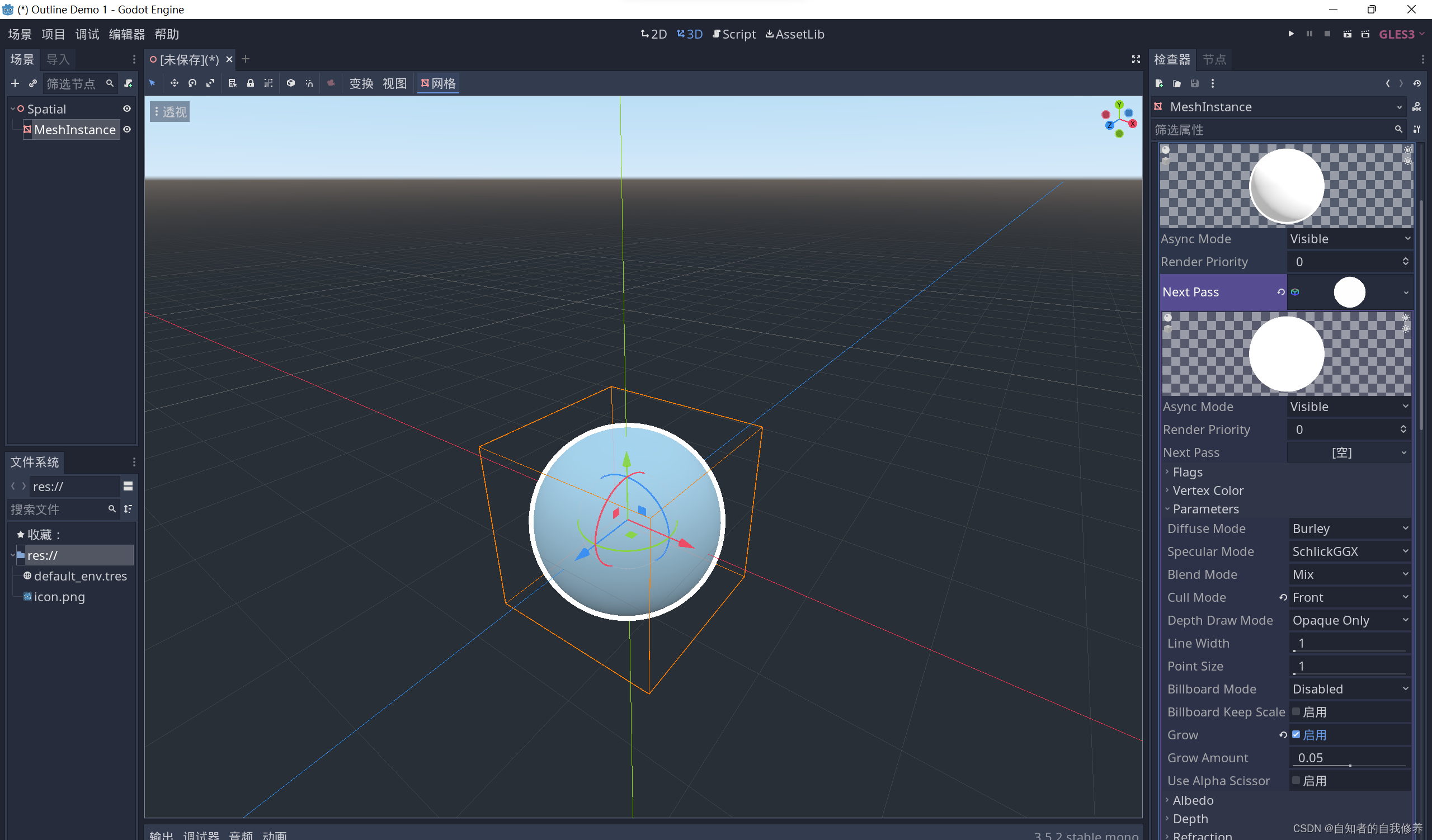
Task: Select the Move mode tool
Action: (x=175, y=83)
